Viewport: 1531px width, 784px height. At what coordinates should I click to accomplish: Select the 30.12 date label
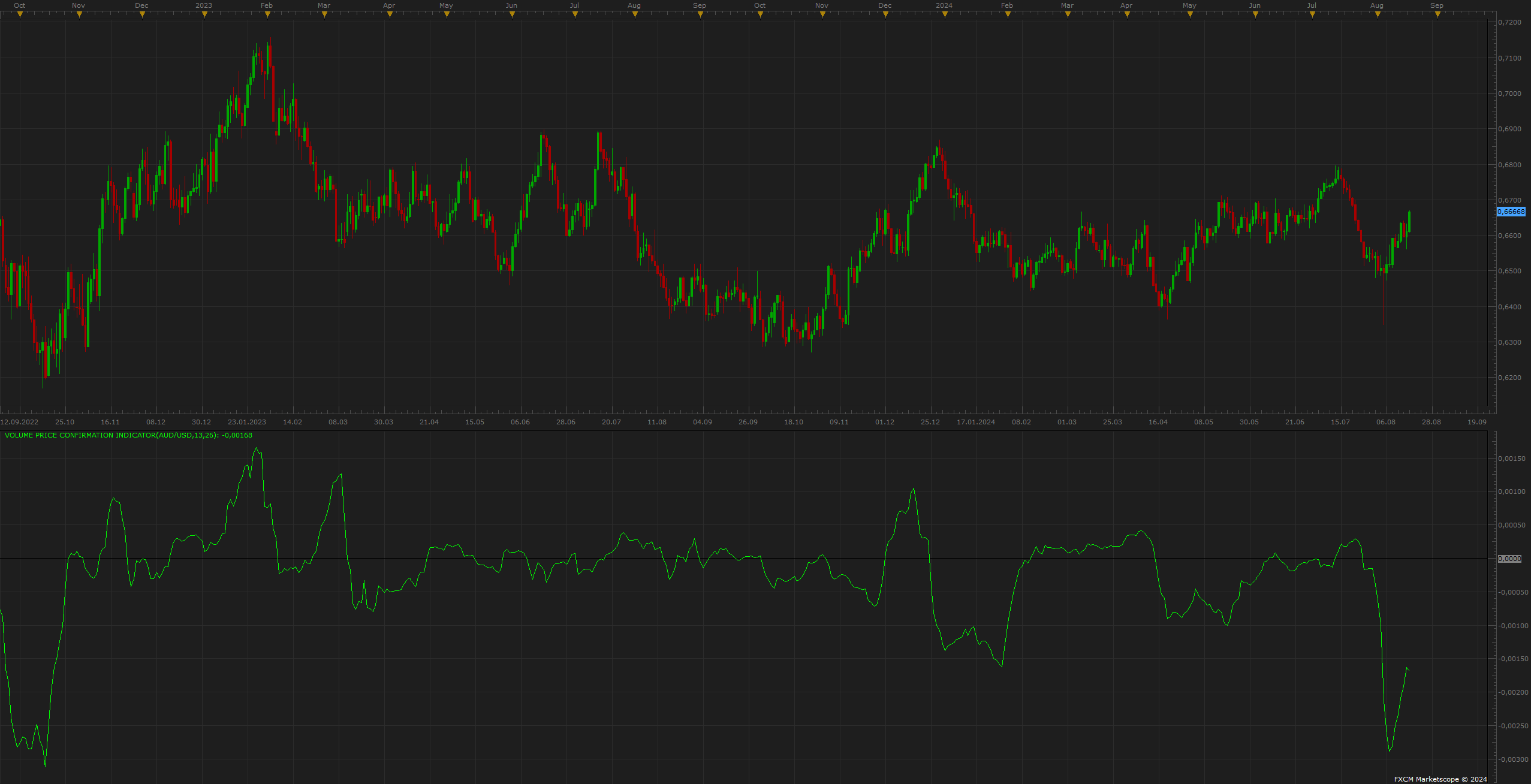click(x=201, y=422)
